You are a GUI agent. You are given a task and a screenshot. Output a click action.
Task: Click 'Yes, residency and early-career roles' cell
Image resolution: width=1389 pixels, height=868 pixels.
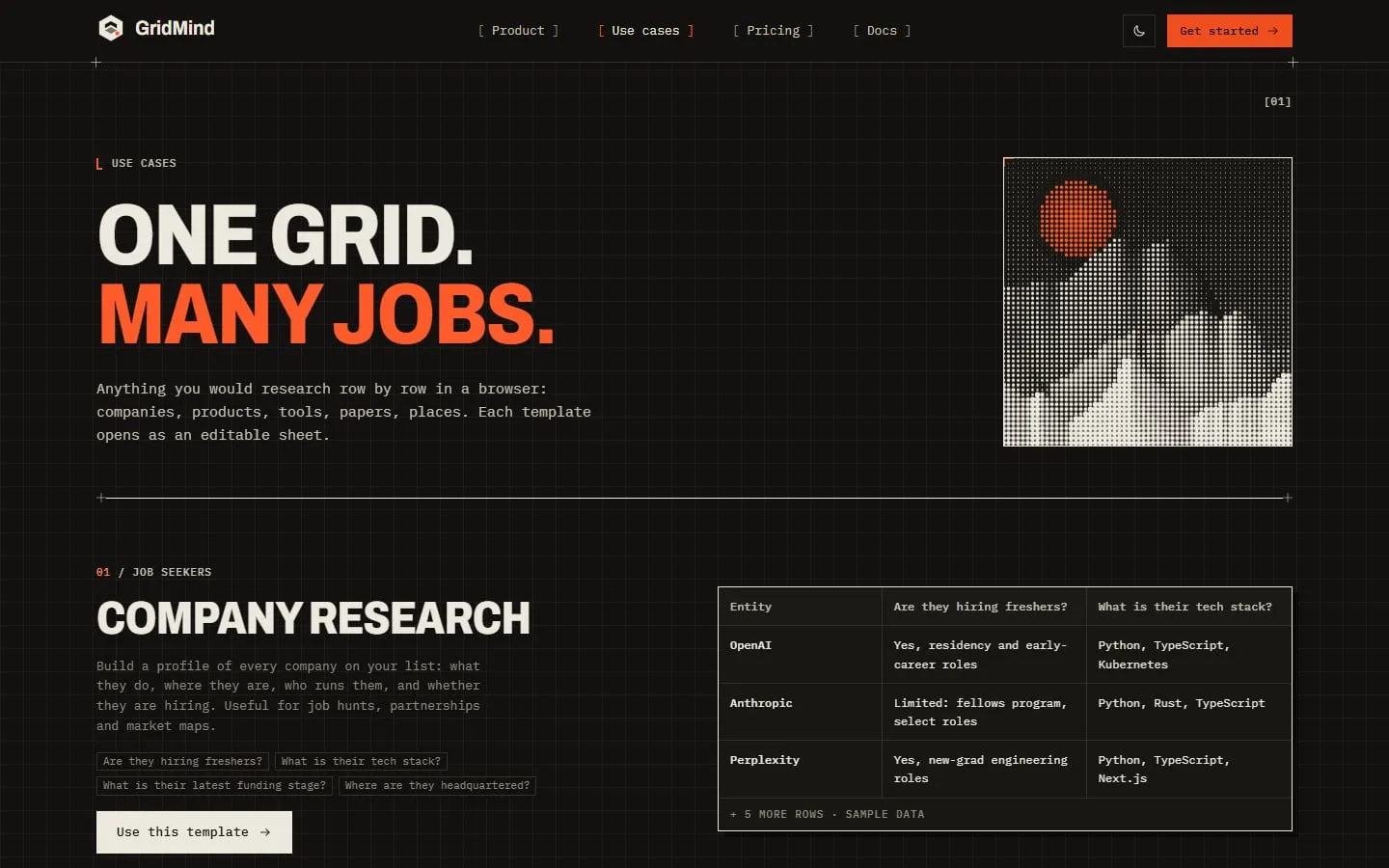click(984, 655)
